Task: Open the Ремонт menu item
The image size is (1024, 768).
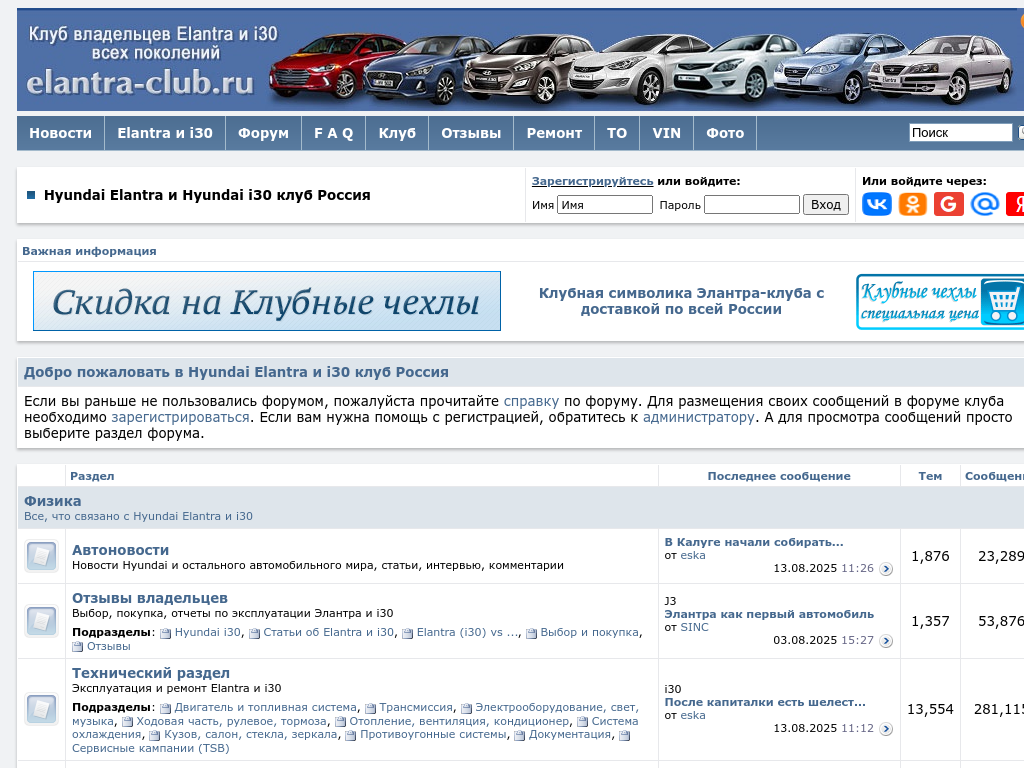Action: click(554, 133)
